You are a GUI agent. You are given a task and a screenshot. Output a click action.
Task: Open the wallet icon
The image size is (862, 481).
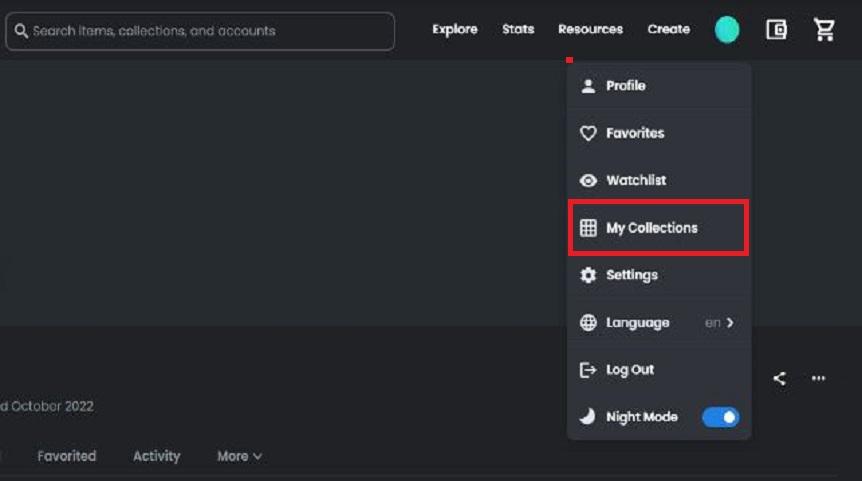pos(776,30)
